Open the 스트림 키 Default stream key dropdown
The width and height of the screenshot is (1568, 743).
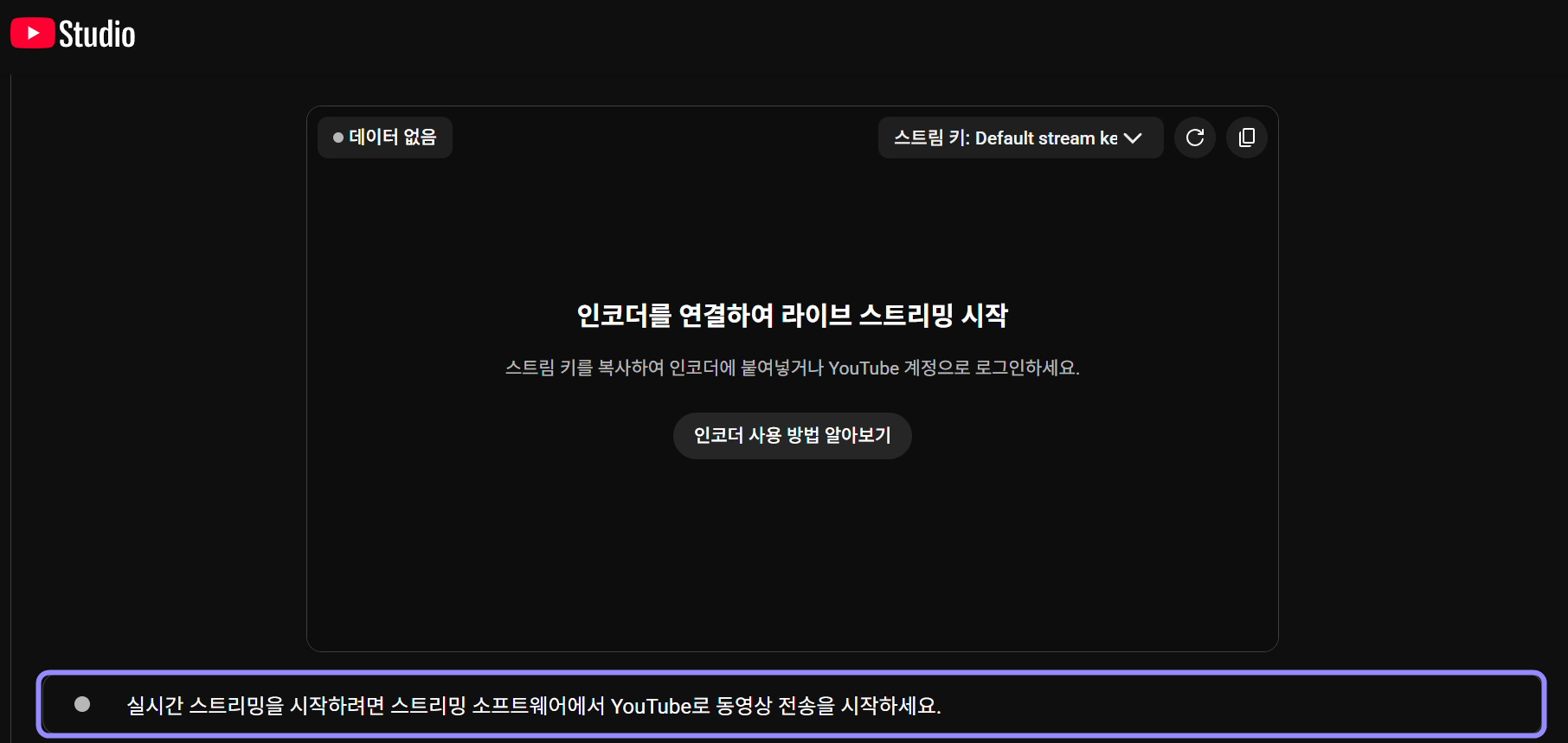[x=1020, y=138]
